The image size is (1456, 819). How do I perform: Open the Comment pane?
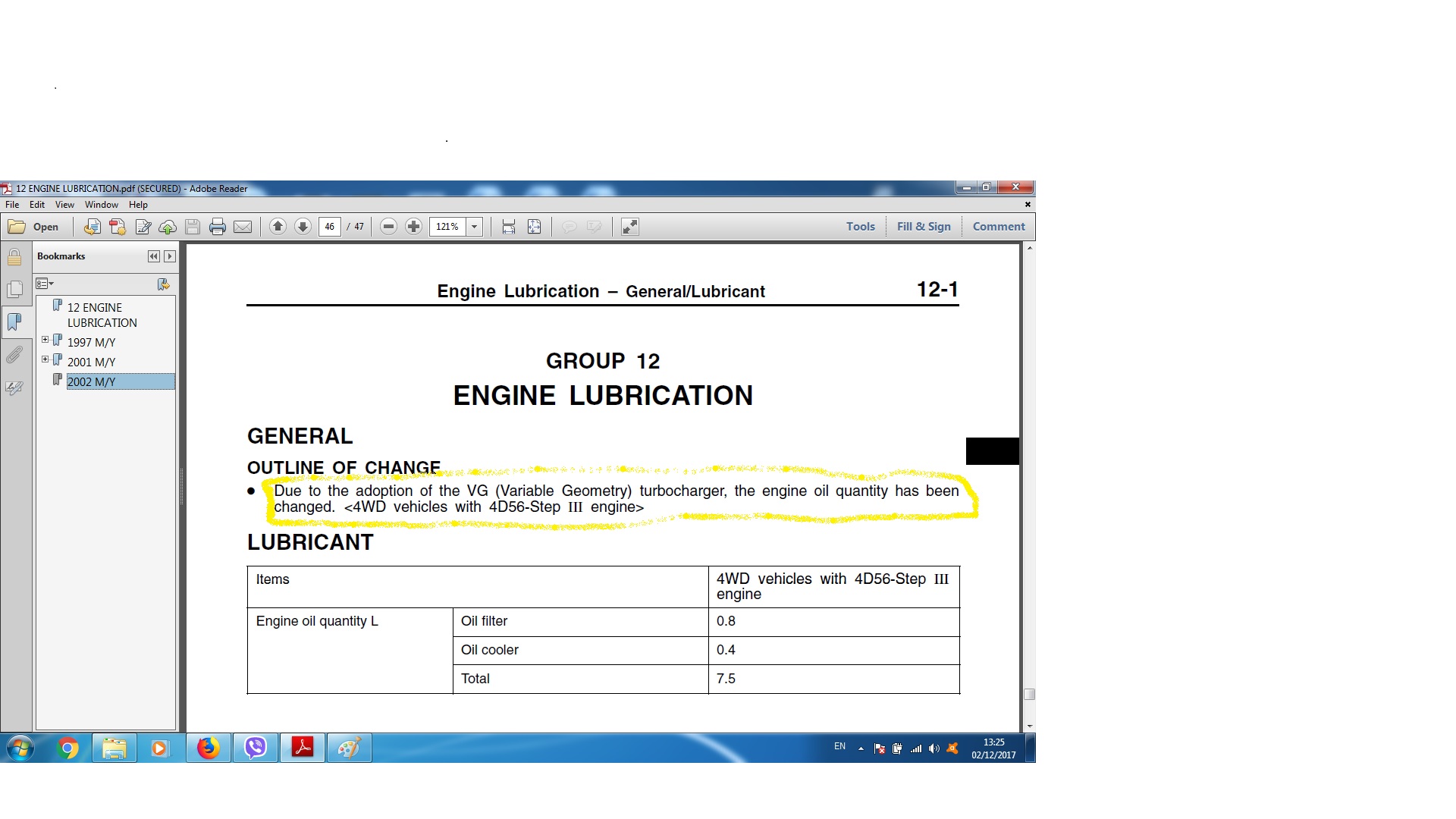(x=998, y=227)
